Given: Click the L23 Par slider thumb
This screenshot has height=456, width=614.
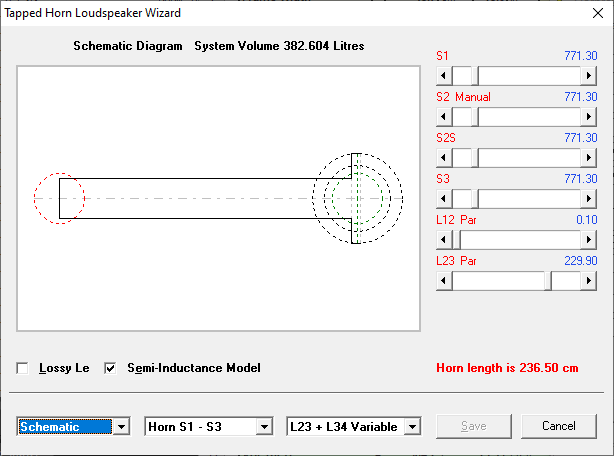Looking at the screenshot, I should tap(548, 281).
